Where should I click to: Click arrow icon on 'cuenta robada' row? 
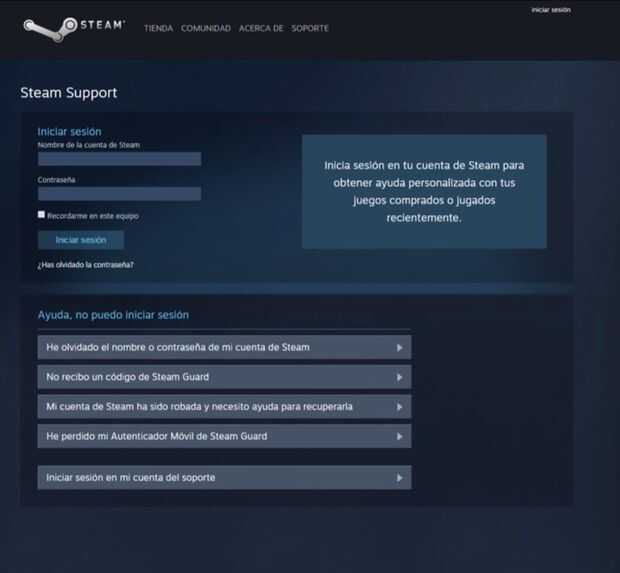(399, 407)
